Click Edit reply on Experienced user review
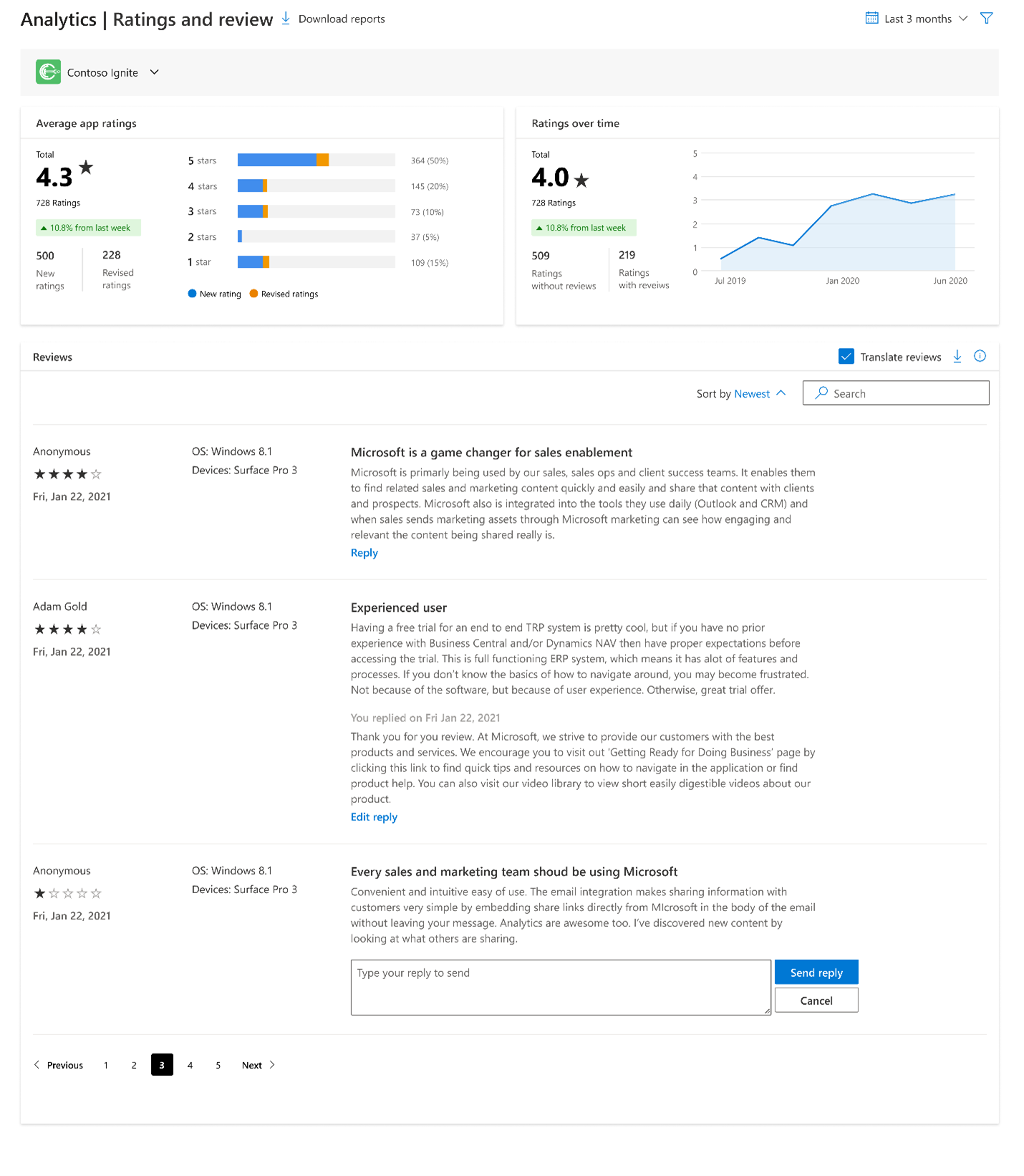Viewport: 1024px width, 1176px height. pos(374,817)
